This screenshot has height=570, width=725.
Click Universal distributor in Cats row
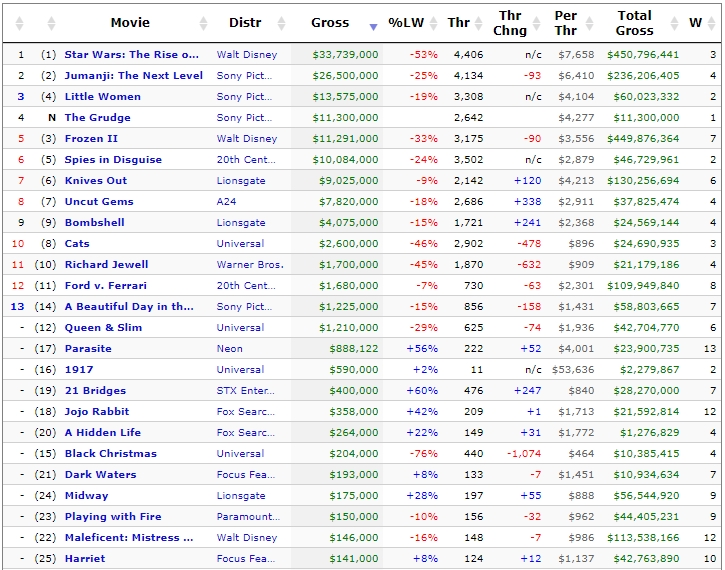pyautogui.click(x=240, y=244)
